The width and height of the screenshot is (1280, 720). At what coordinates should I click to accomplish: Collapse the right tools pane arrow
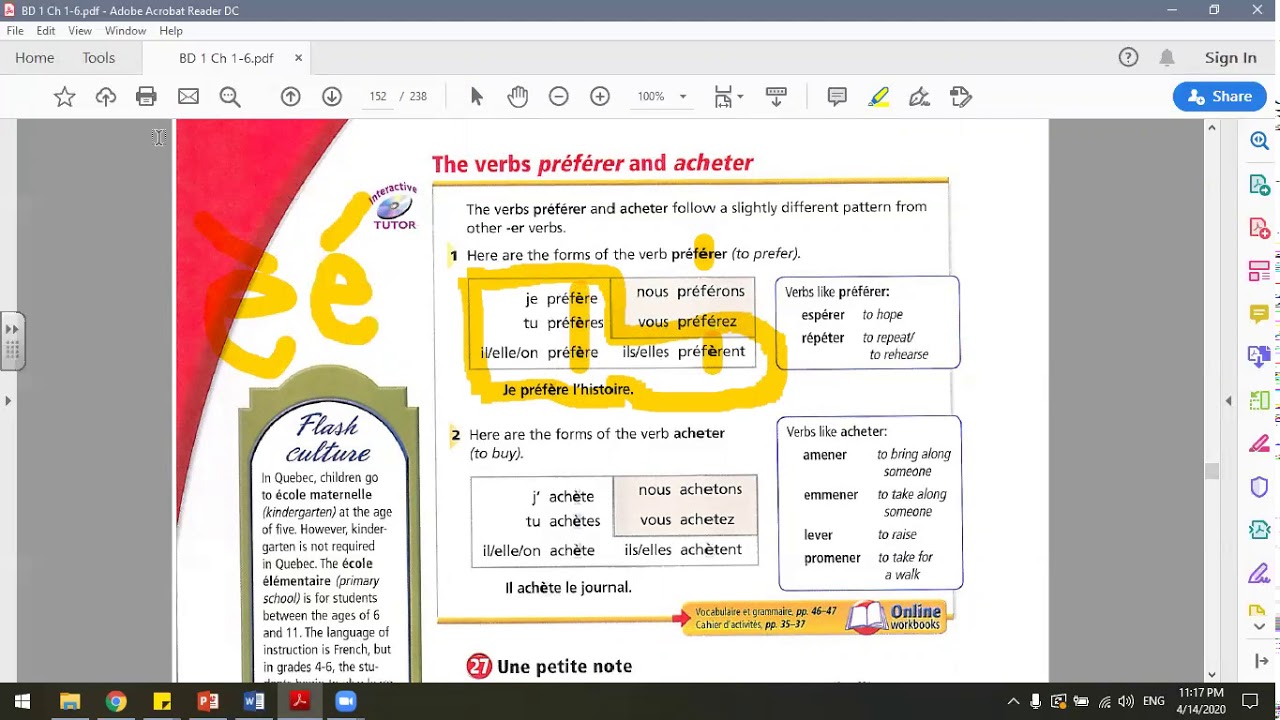(1229, 400)
